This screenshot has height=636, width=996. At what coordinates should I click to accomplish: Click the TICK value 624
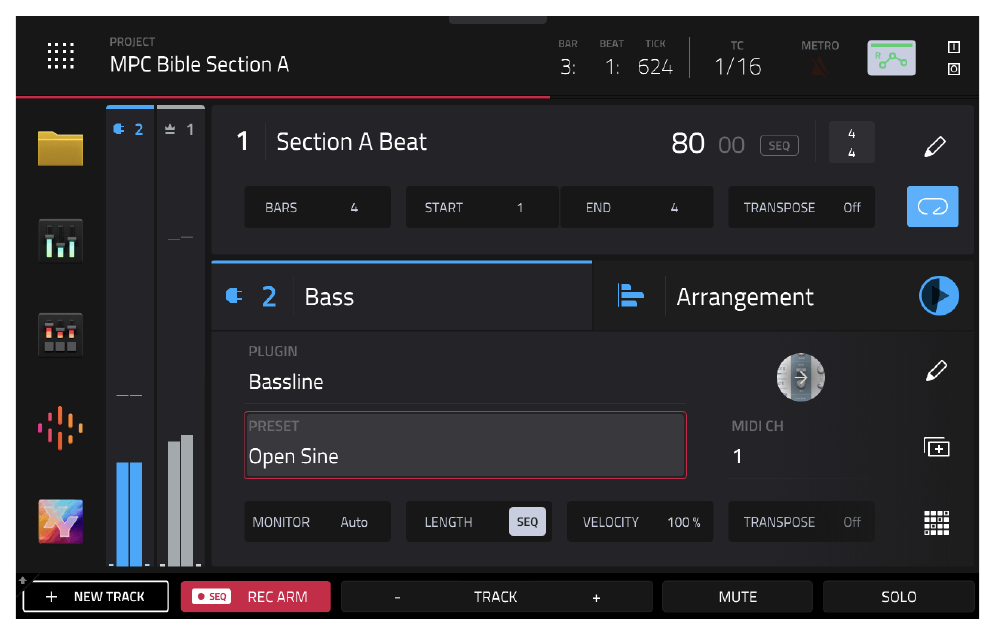(655, 67)
